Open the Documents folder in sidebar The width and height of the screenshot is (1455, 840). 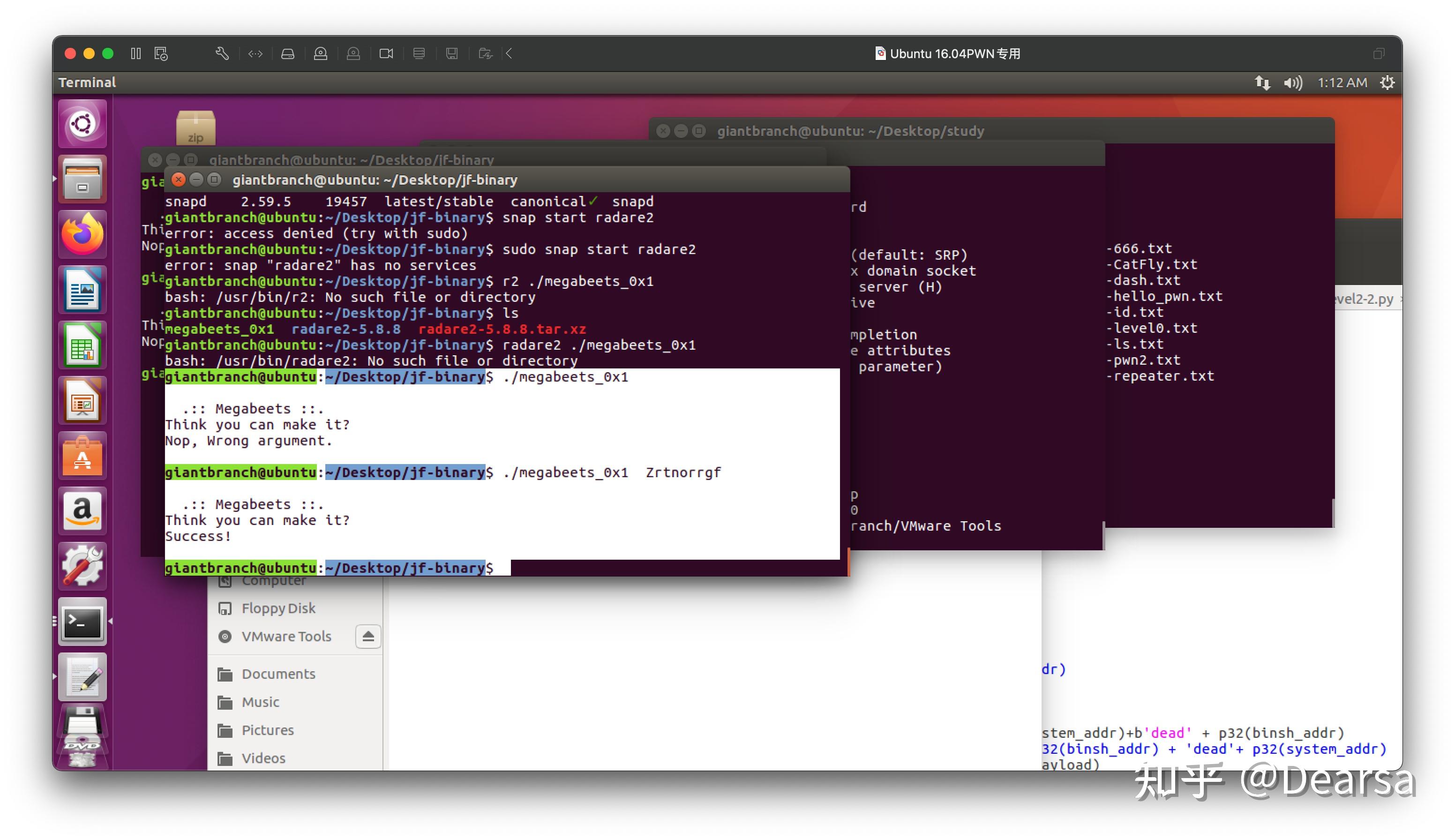(x=278, y=674)
